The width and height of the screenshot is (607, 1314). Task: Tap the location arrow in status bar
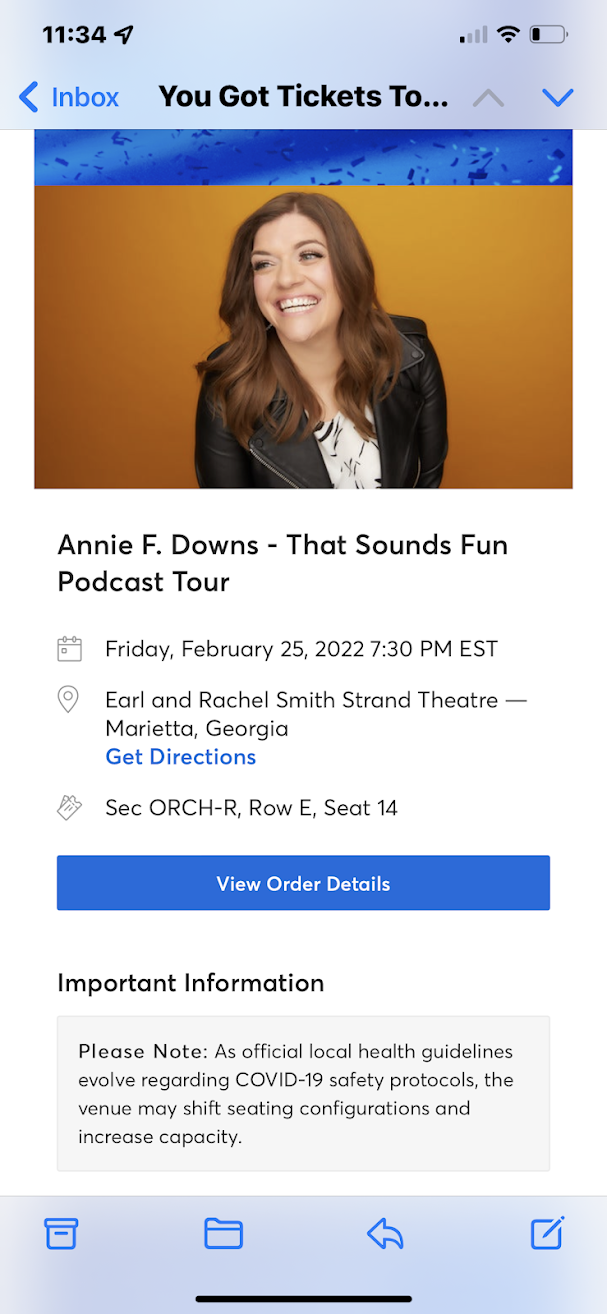click(x=124, y=35)
